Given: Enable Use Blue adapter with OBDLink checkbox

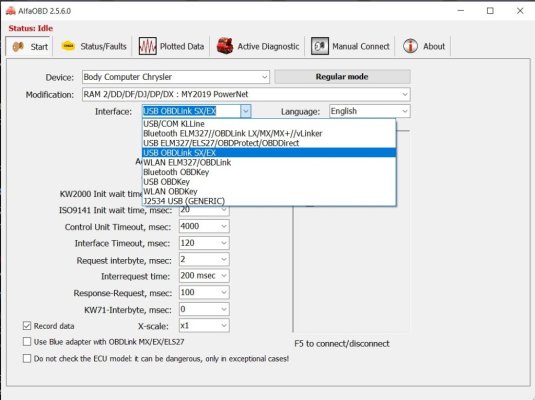Looking at the screenshot, I should coord(27,342).
